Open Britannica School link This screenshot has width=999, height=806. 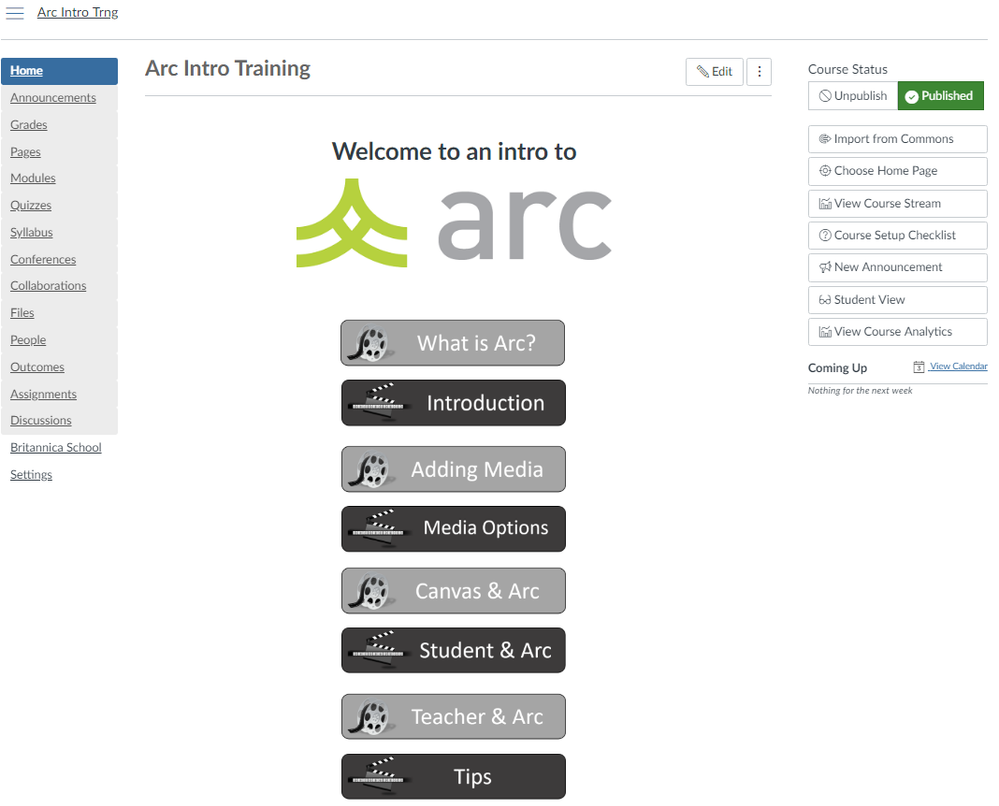click(55, 448)
